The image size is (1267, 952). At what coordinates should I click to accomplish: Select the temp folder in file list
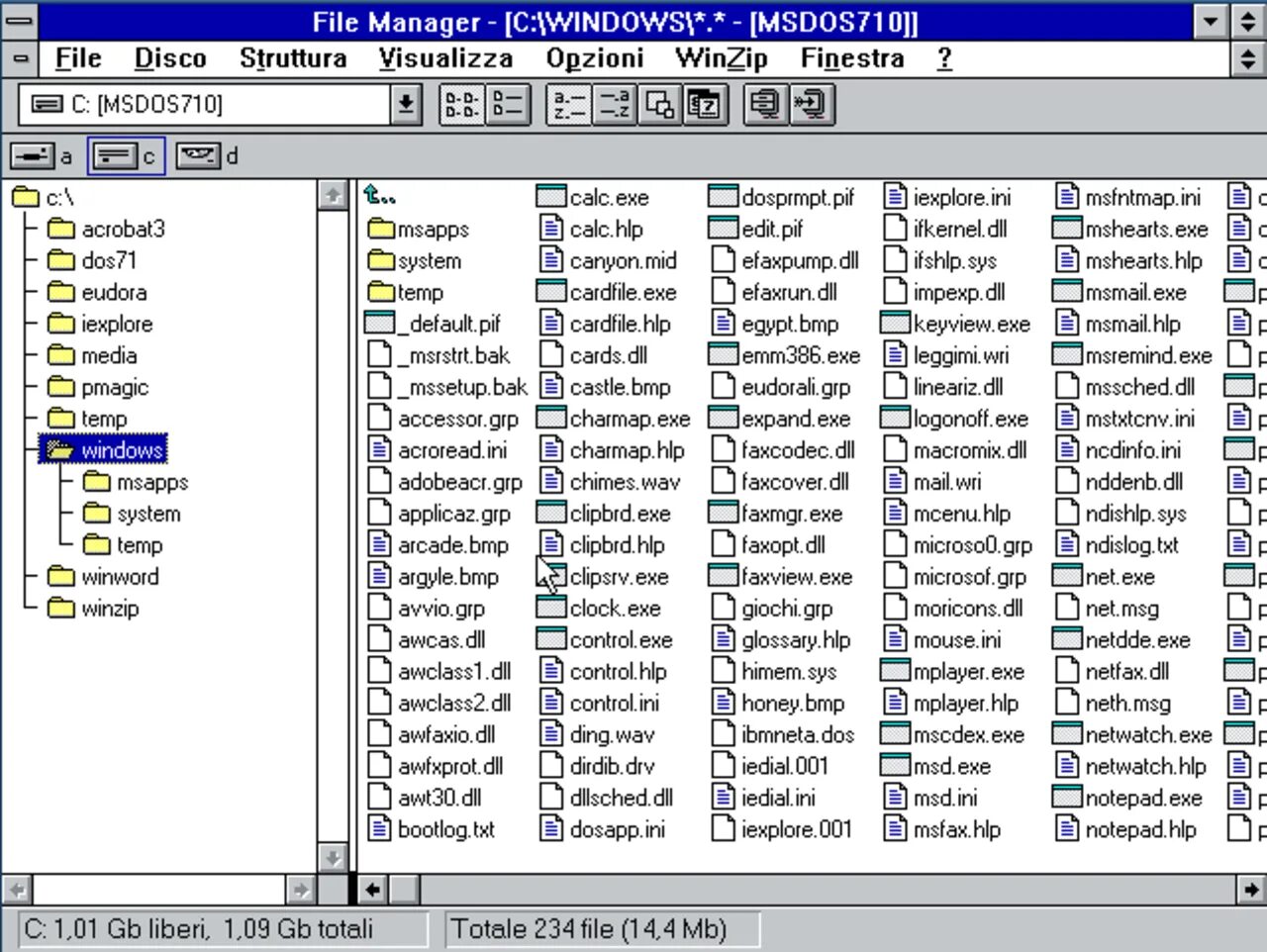click(405, 293)
